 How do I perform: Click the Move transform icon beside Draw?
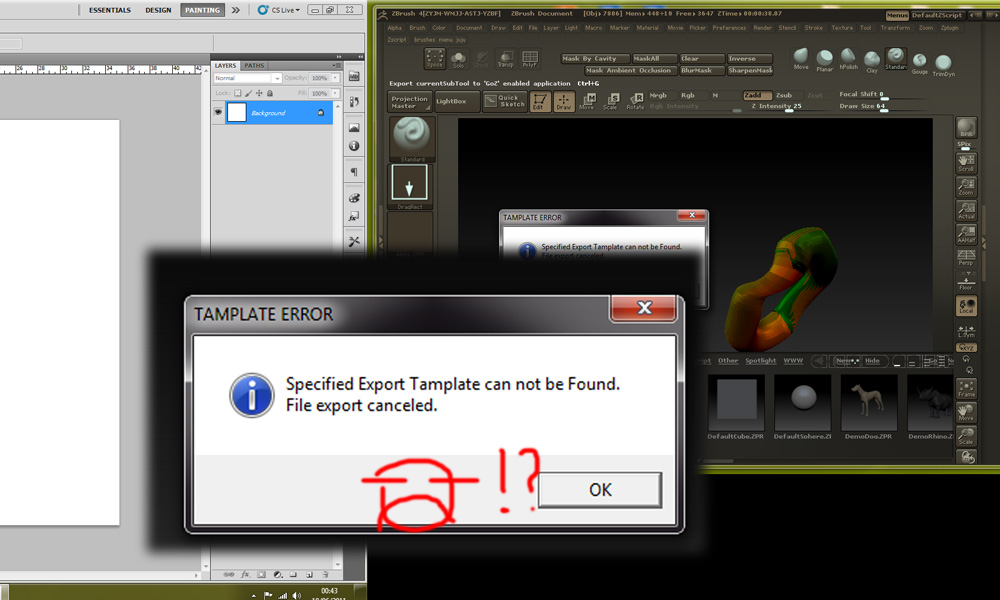[x=587, y=101]
